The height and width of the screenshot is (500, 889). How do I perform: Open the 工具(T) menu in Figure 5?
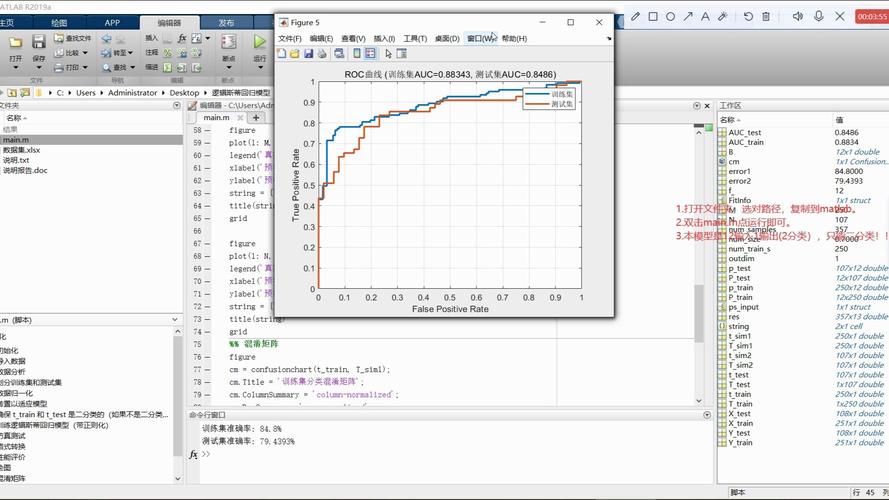pos(415,38)
